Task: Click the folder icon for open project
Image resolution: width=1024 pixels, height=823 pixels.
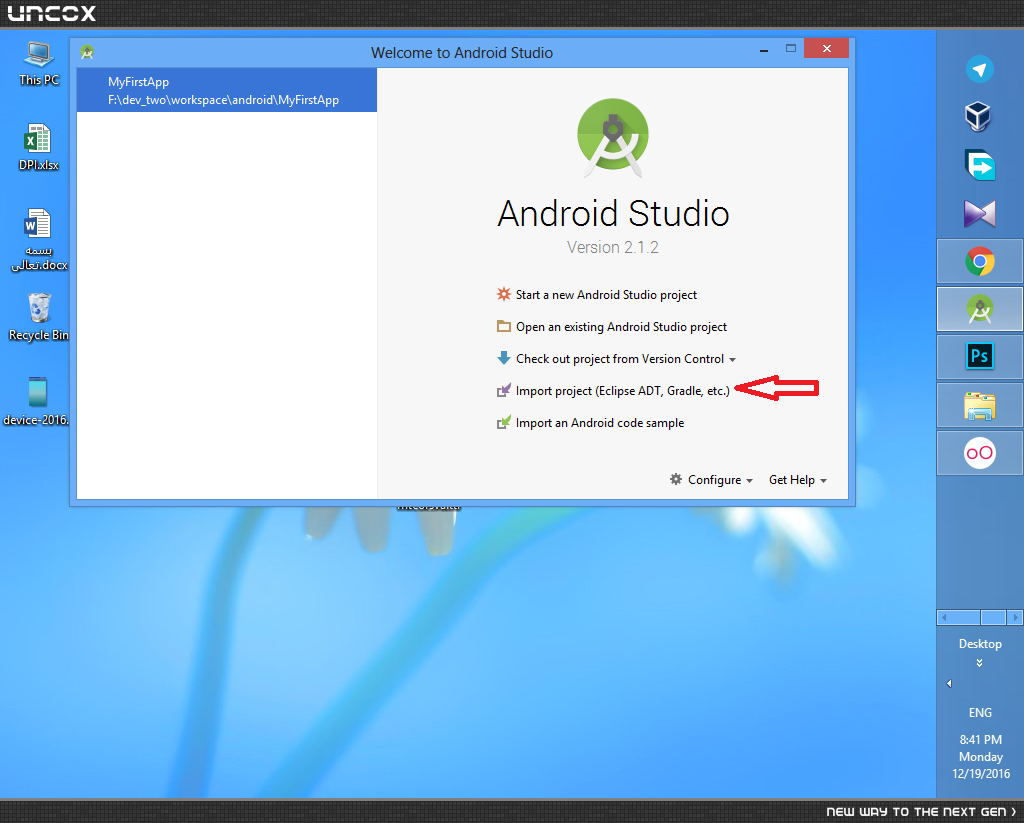Action: pyautogui.click(x=504, y=326)
